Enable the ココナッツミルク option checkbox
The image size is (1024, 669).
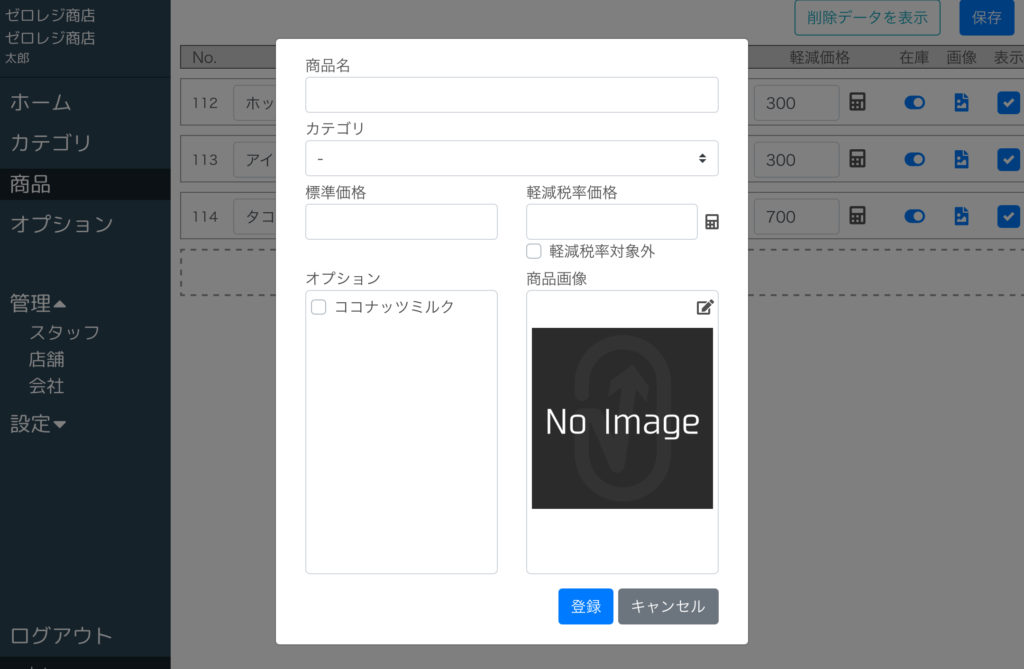coord(319,307)
